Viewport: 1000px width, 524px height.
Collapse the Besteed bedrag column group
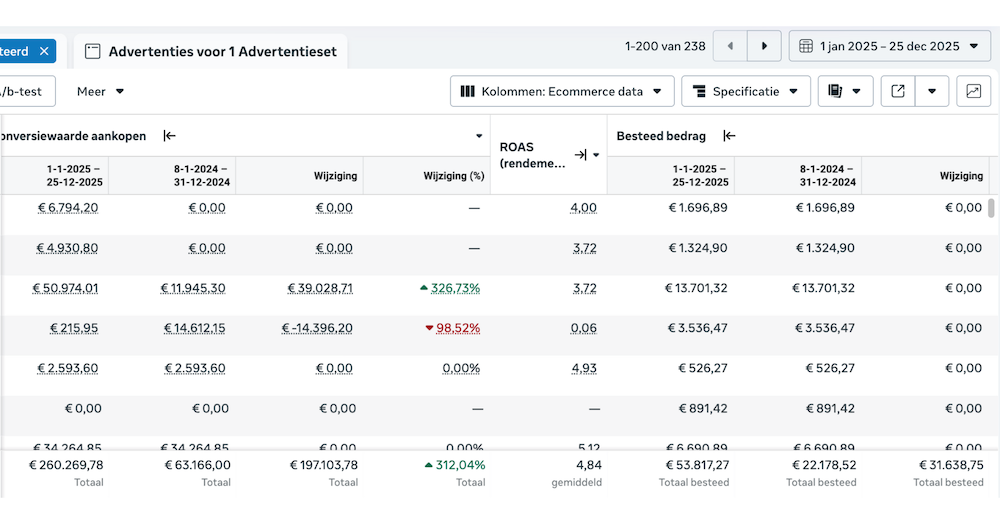(730, 136)
